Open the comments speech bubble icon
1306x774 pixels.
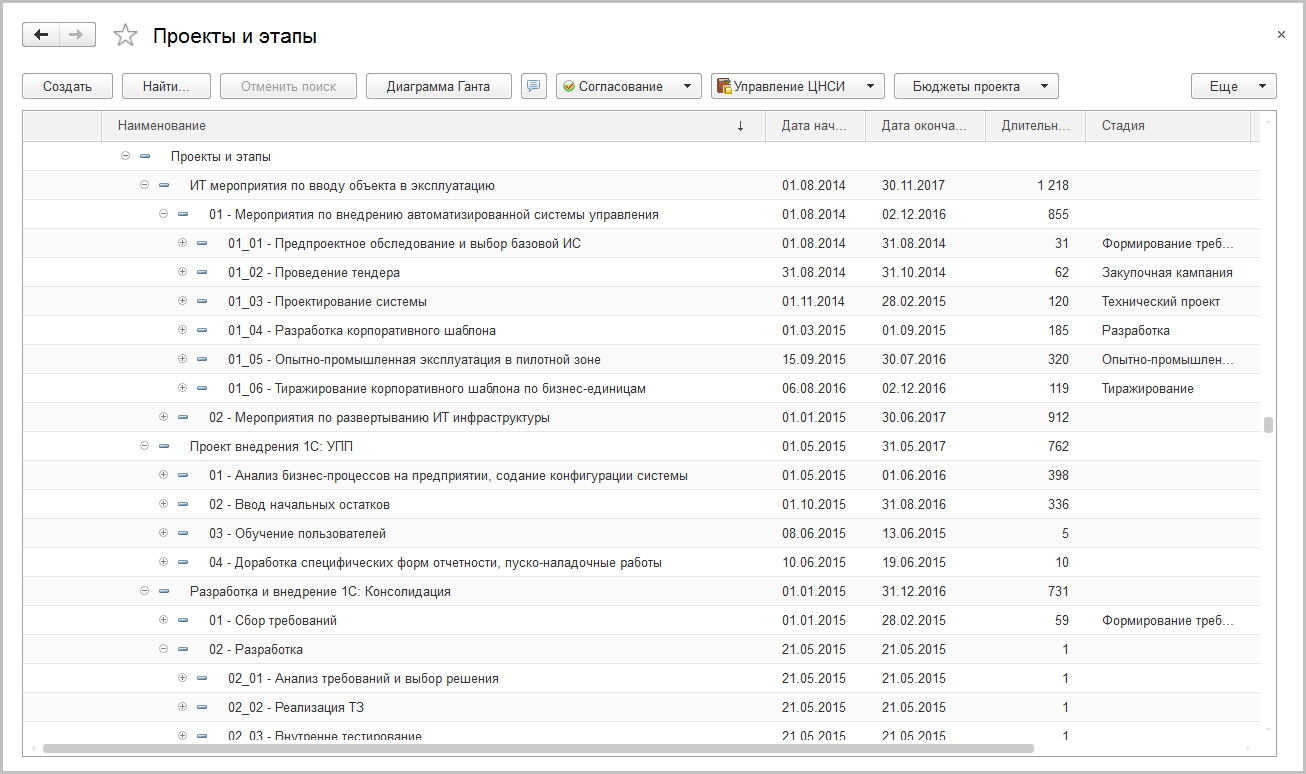[534, 86]
